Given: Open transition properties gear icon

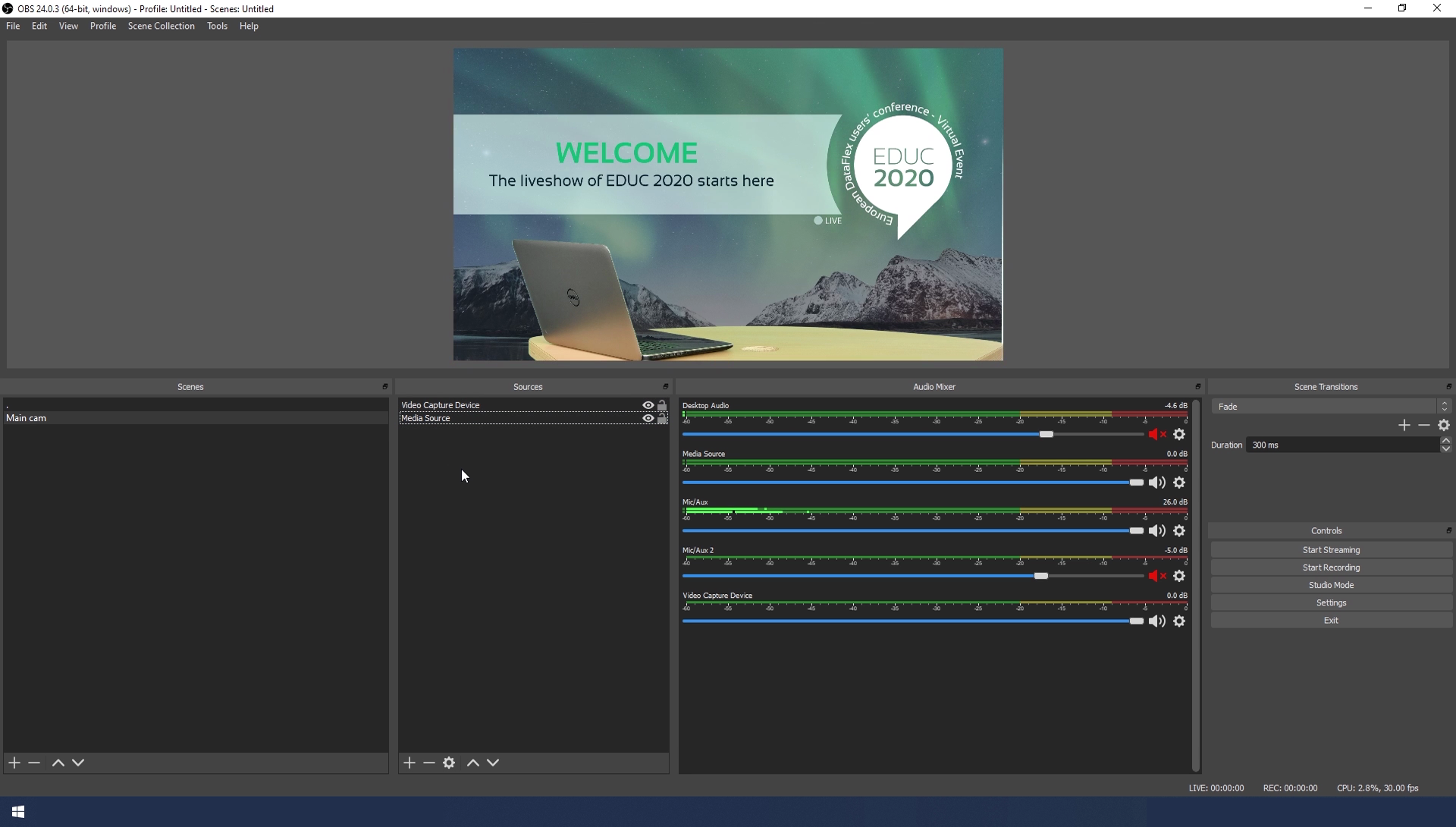Looking at the screenshot, I should [x=1444, y=426].
